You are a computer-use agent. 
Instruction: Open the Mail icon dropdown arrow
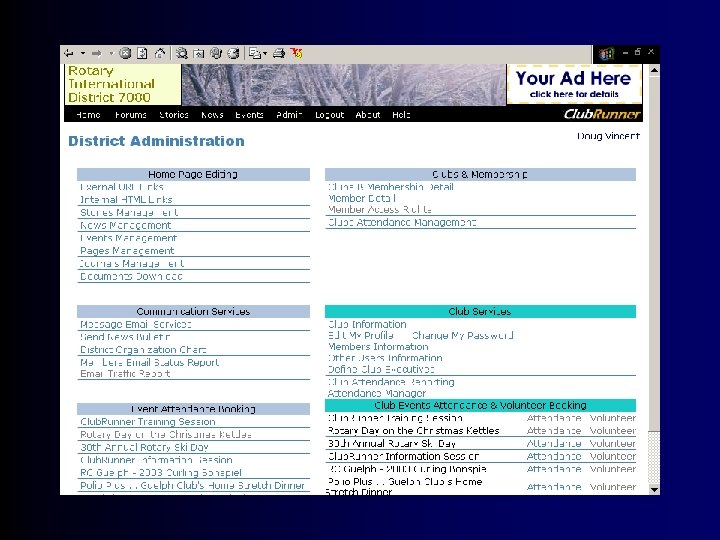click(265, 54)
